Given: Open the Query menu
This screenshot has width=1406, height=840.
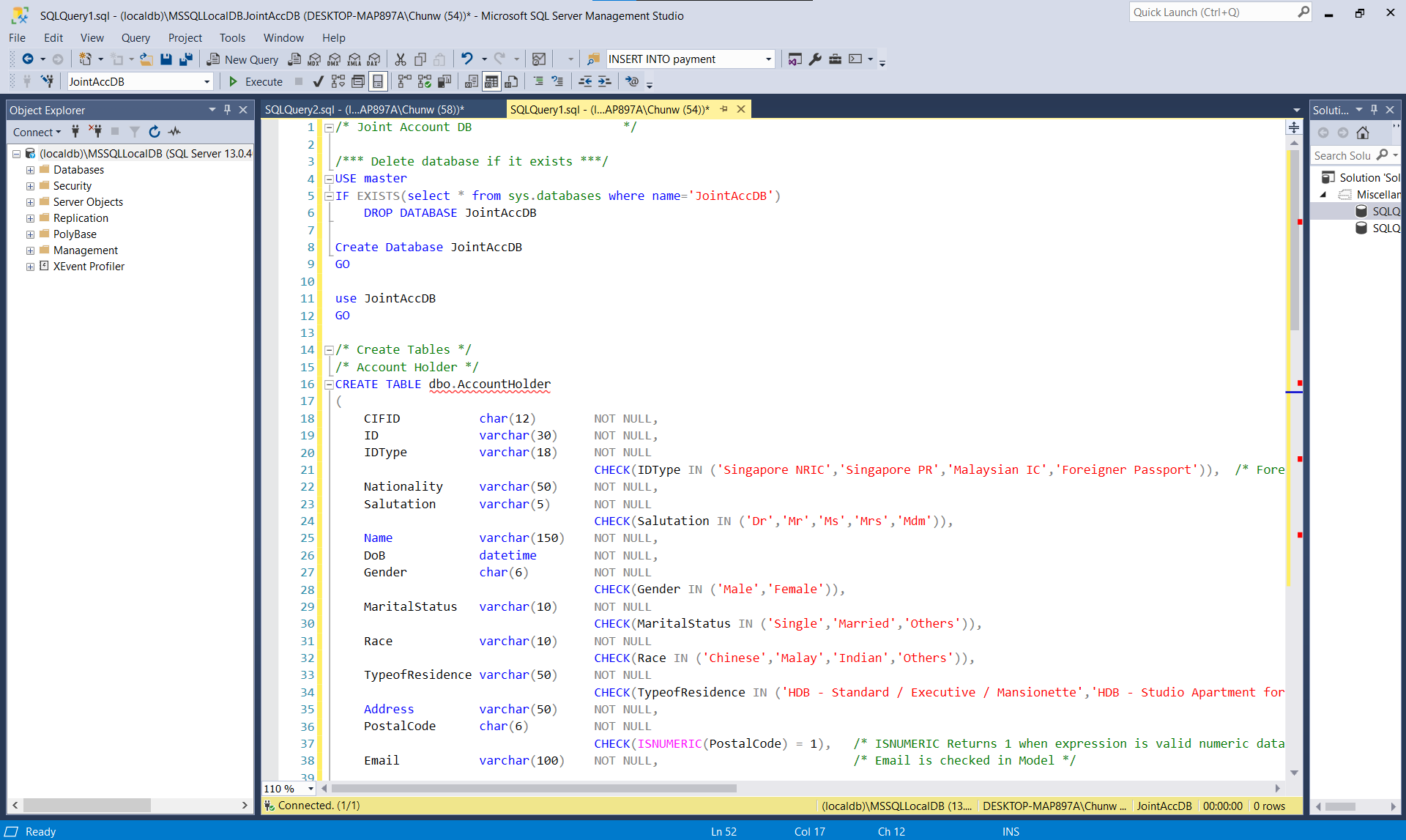Looking at the screenshot, I should tap(135, 38).
